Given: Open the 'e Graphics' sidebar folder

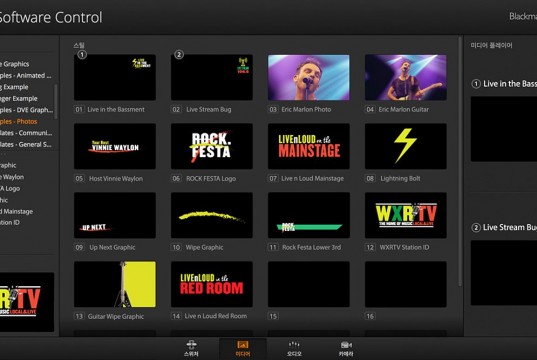Looking at the screenshot, I should [14, 64].
